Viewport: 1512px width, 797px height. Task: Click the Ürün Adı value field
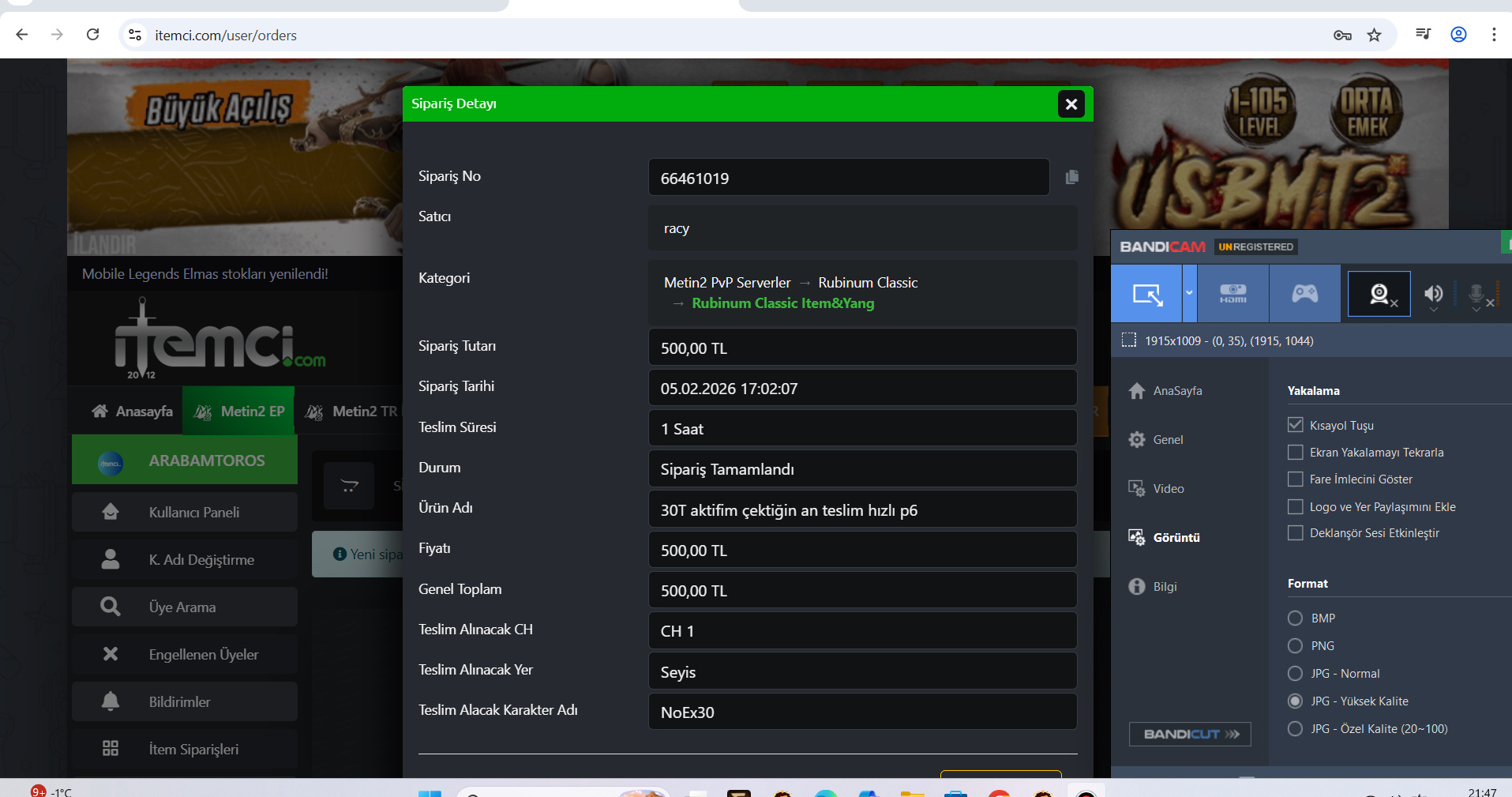863,509
